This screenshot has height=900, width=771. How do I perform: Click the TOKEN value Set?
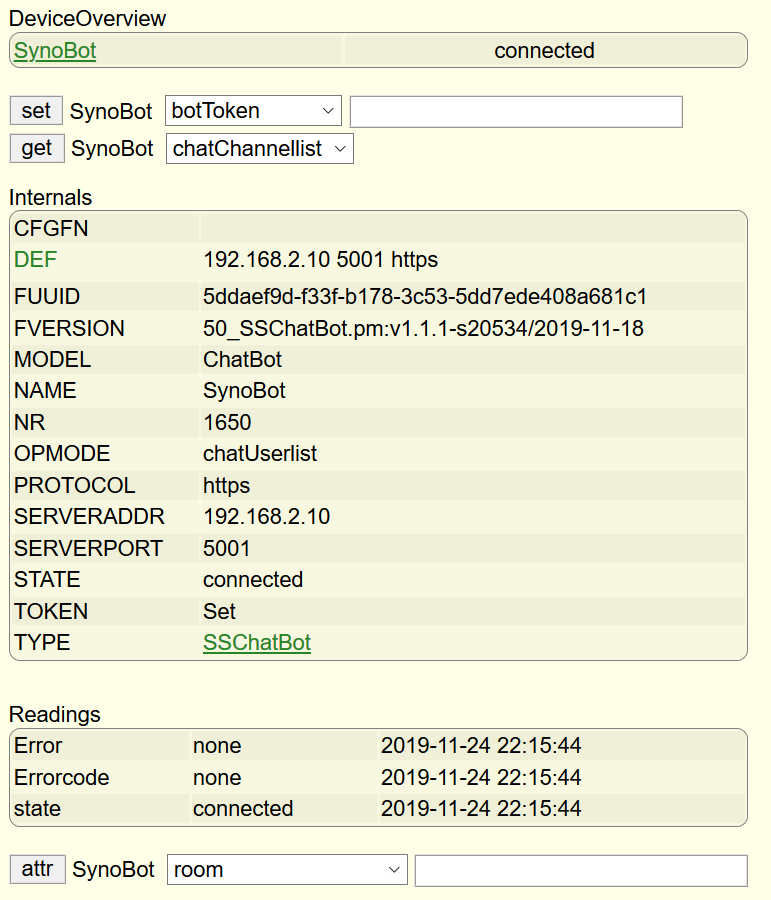point(219,611)
